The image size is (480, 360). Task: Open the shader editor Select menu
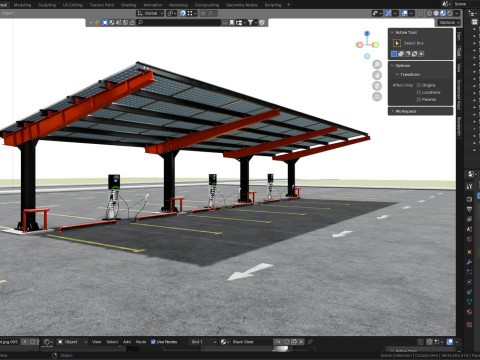tap(112, 342)
